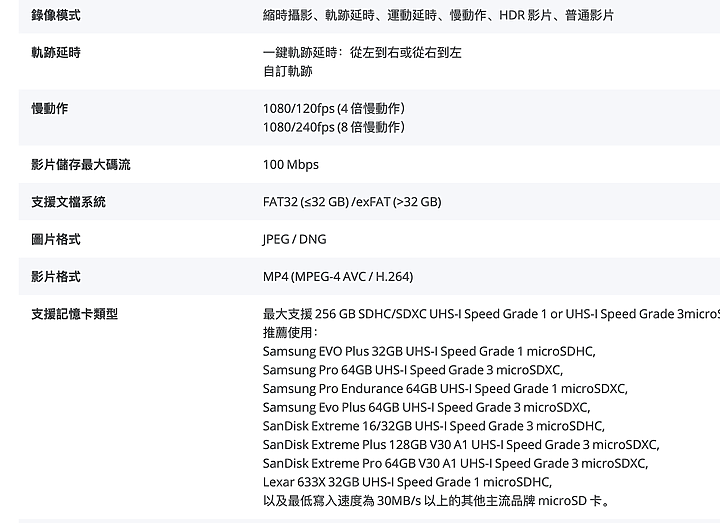Screen dimensions: 720x523
Task: Select the MP4 (MPEG-4 AVC / H.264) value
Action: tap(338, 276)
